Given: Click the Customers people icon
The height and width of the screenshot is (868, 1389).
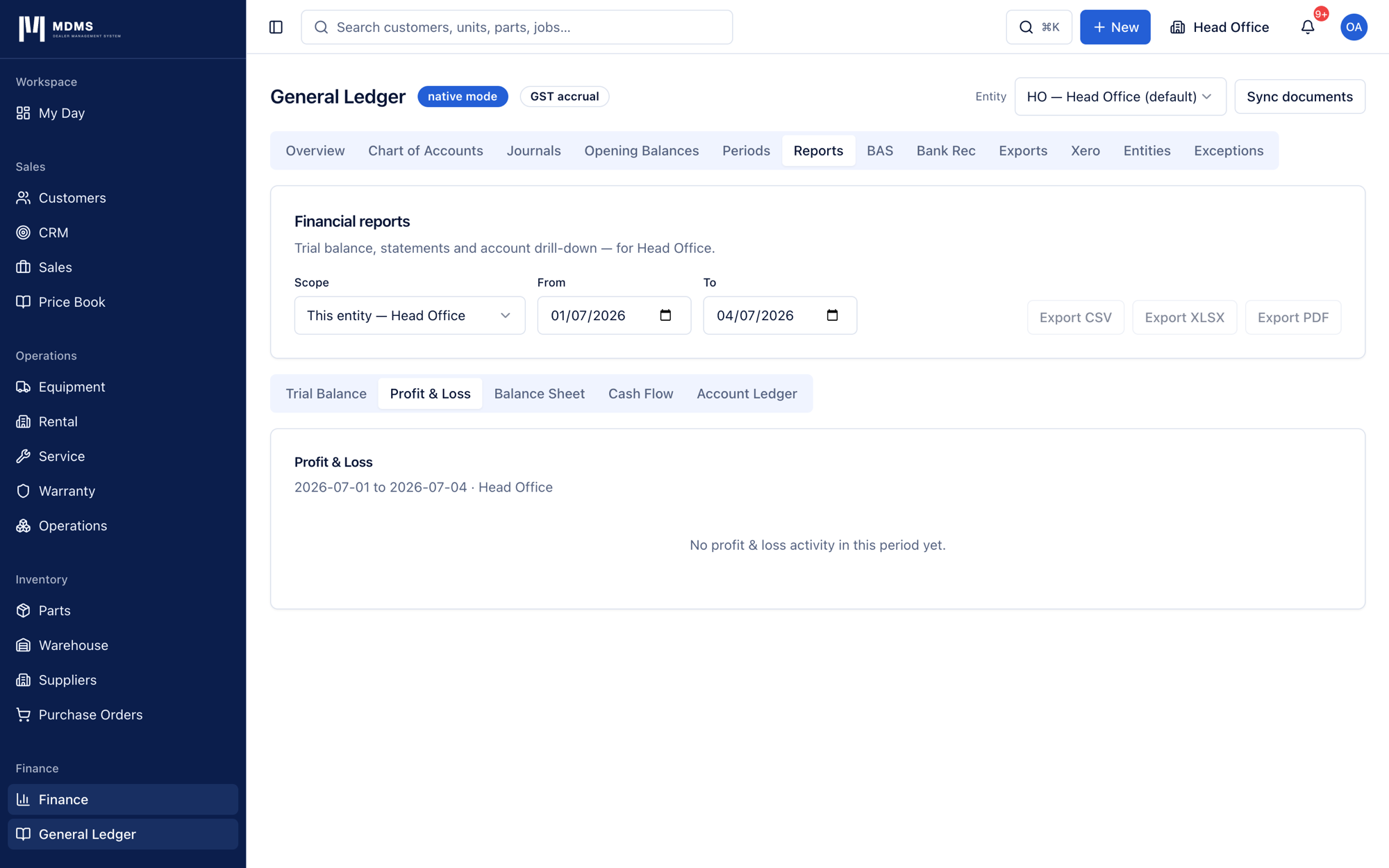Looking at the screenshot, I should [x=24, y=198].
